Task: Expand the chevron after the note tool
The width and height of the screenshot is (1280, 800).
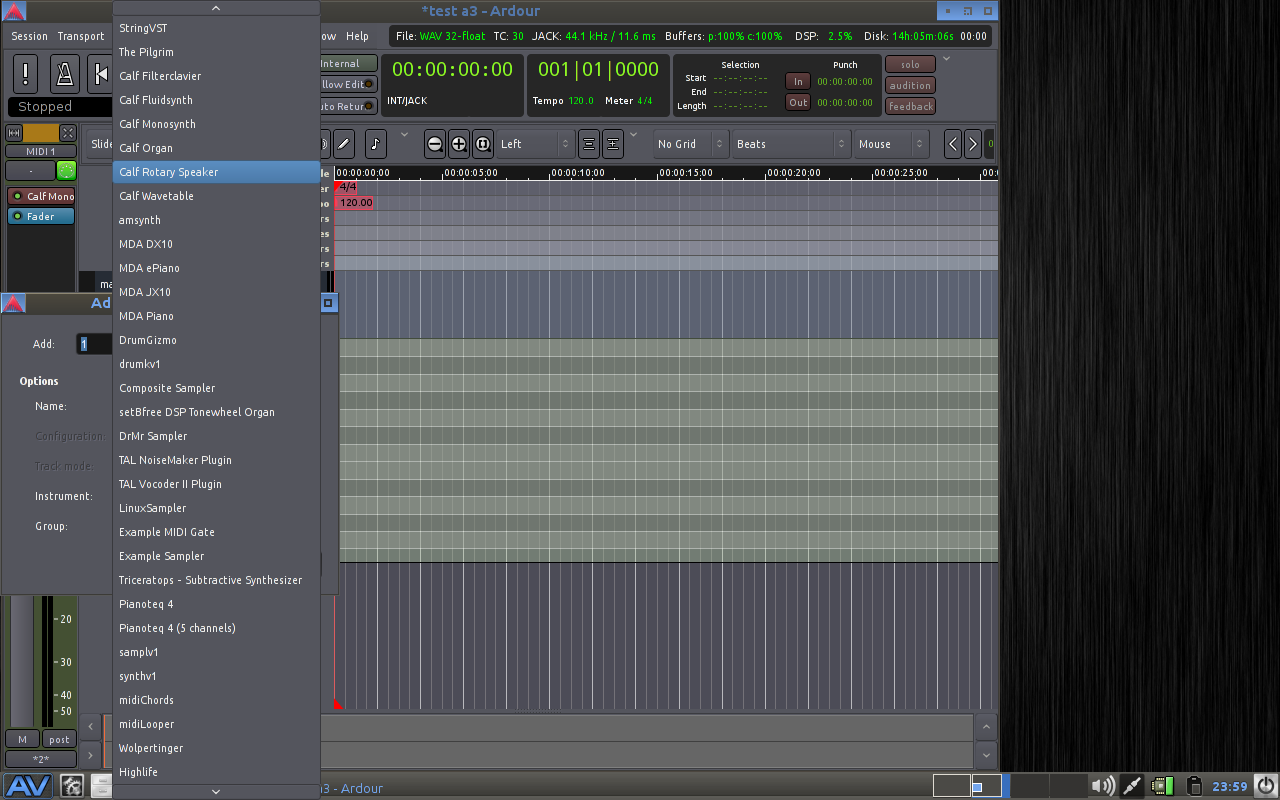Action: [x=405, y=135]
